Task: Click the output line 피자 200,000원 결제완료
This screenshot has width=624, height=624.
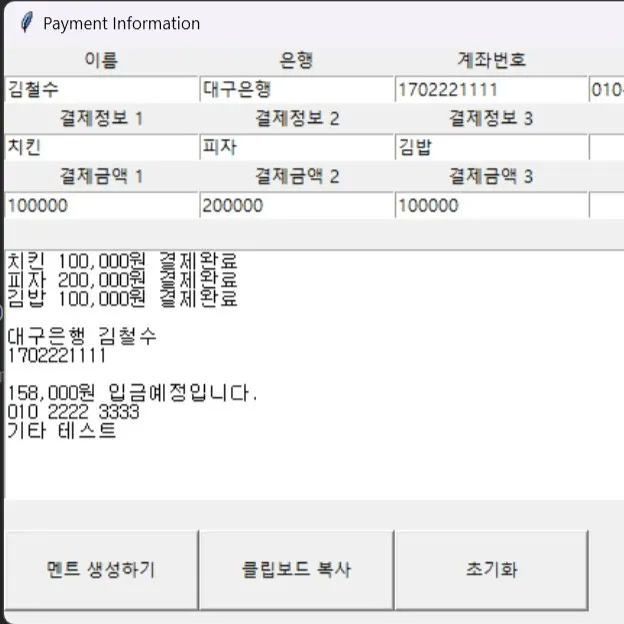Action: (122, 280)
